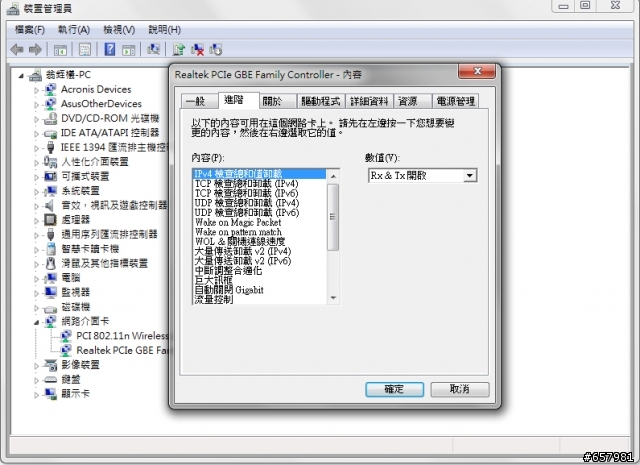Open the 執行(A) menu
Screen dimensions: 640x465
[x=73, y=30]
